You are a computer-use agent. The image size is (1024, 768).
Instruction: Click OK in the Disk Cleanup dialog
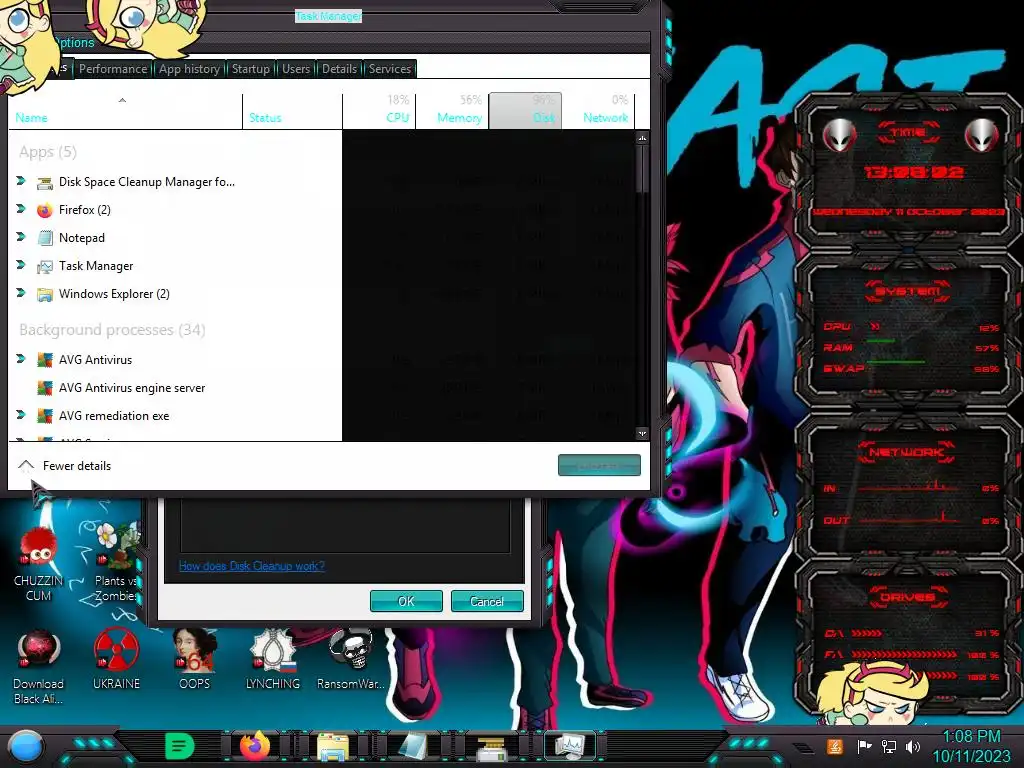(406, 601)
